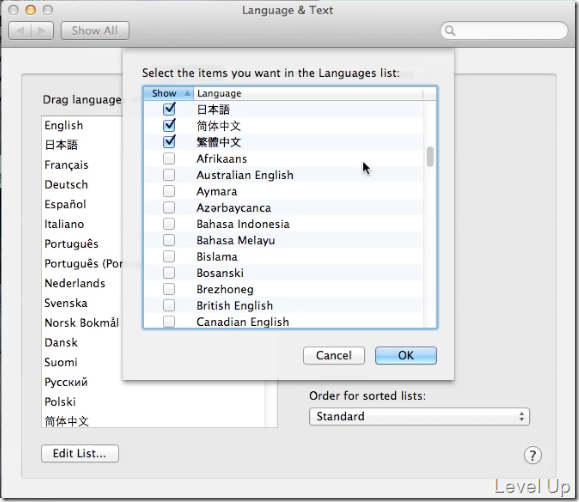Click the Show column sort arrow

[x=187, y=93]
